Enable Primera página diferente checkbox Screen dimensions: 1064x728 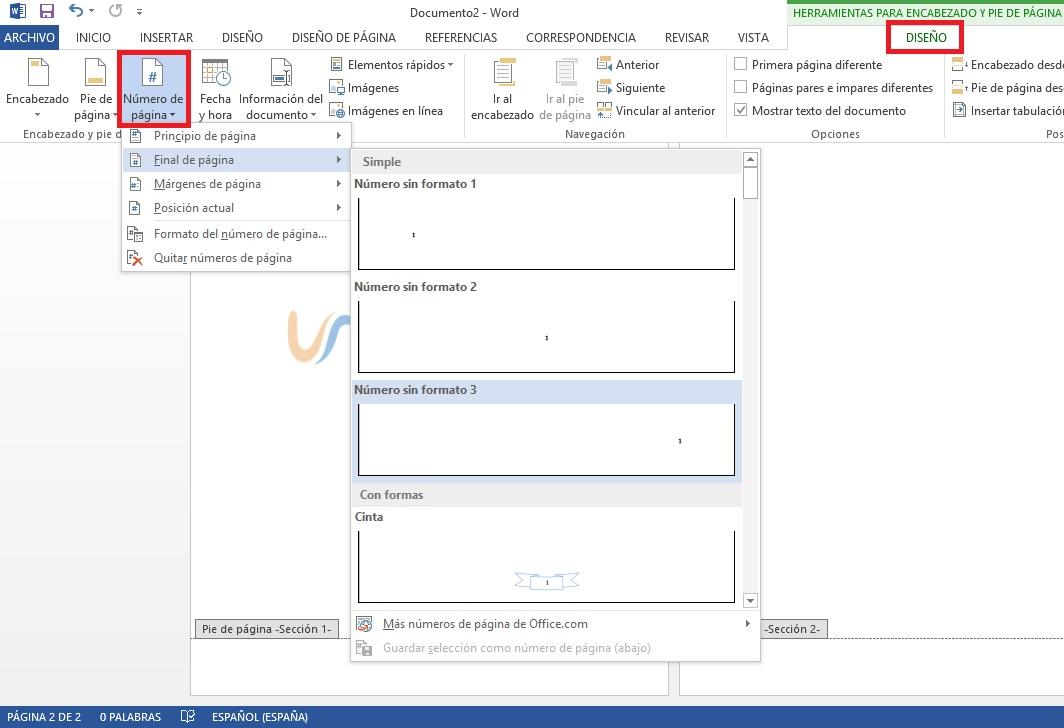click(741, 64)
